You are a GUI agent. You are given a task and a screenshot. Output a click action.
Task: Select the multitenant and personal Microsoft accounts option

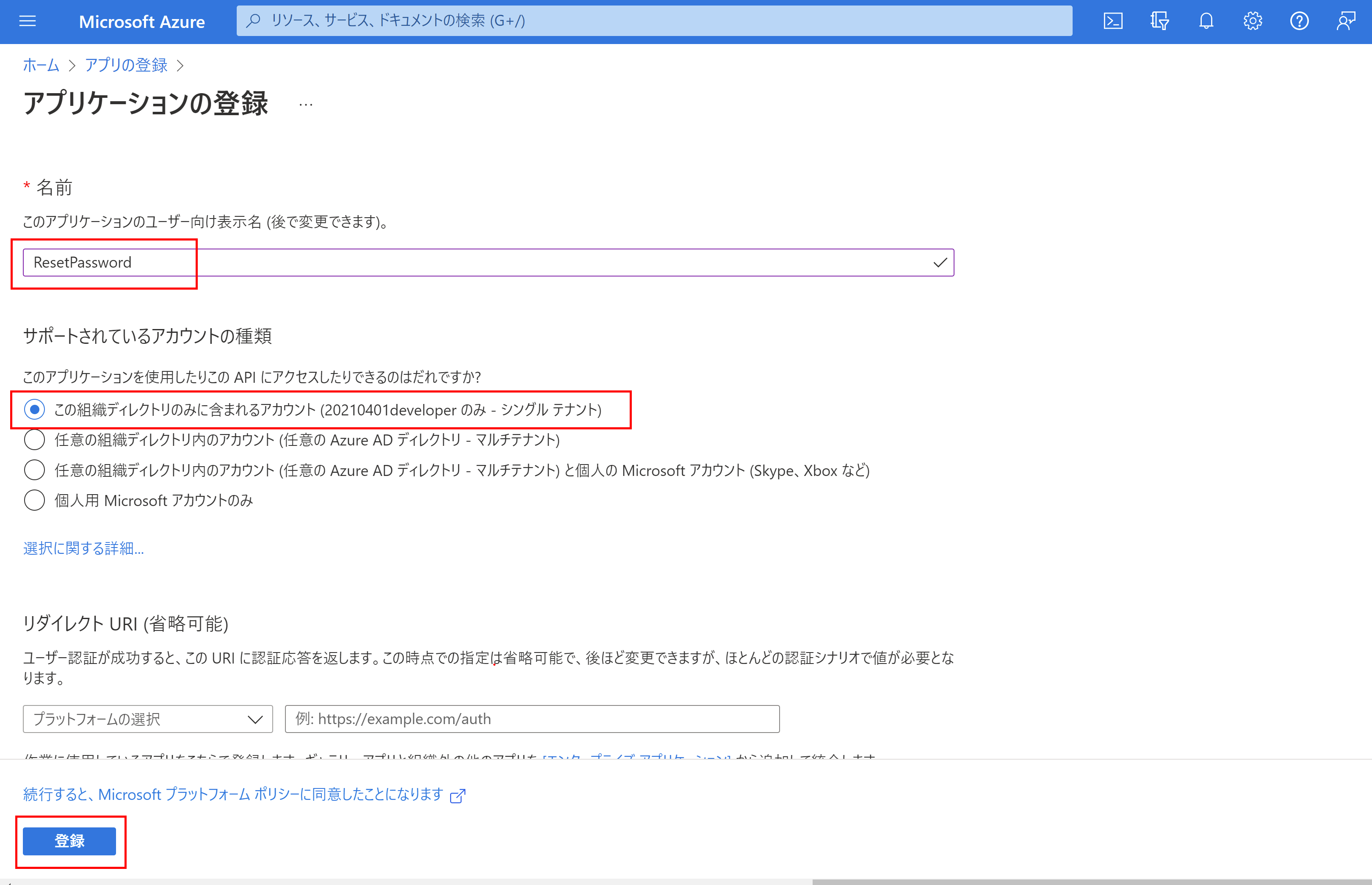[34, 470]
